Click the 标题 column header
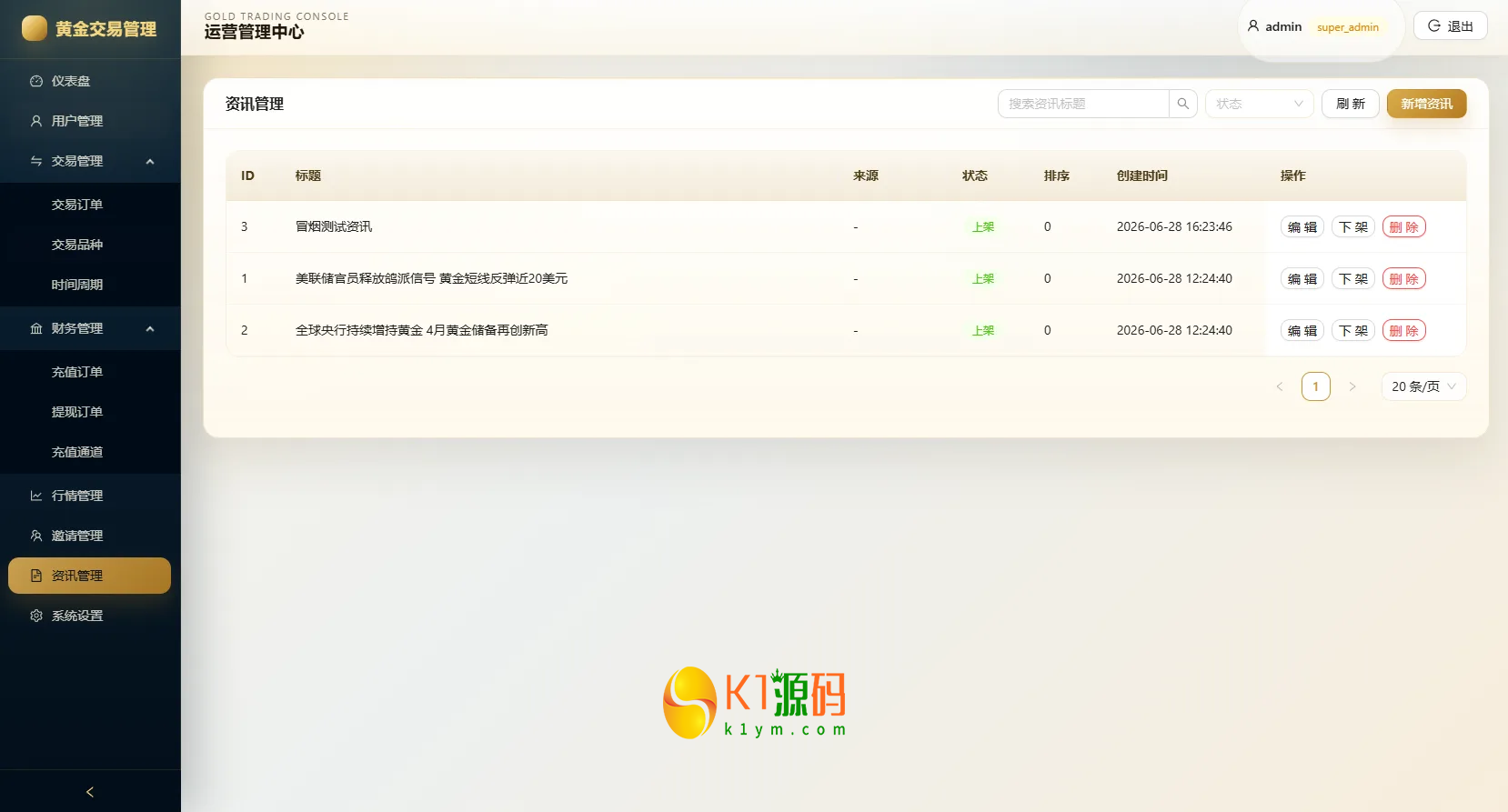The image size is (1508, 812). click(x=308, y=175)
